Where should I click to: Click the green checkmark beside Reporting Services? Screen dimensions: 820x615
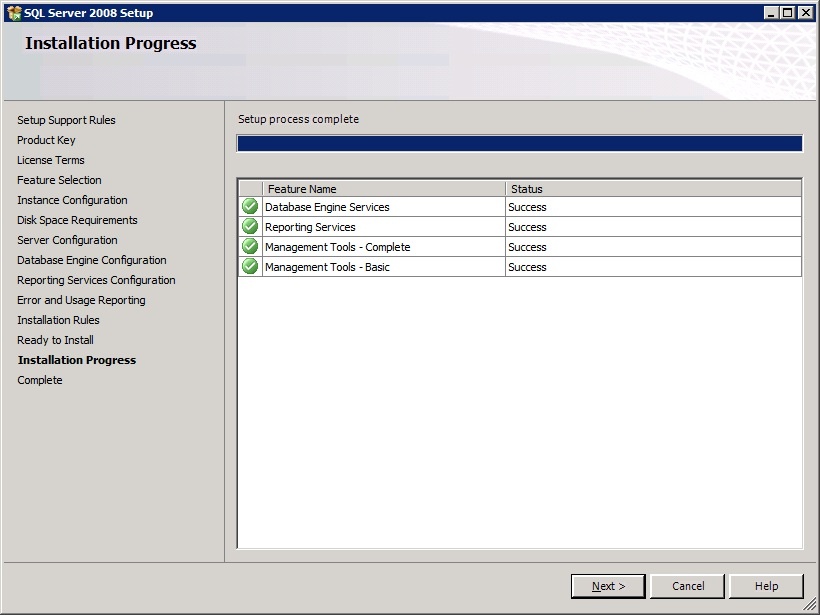click(x=250, y=226)
